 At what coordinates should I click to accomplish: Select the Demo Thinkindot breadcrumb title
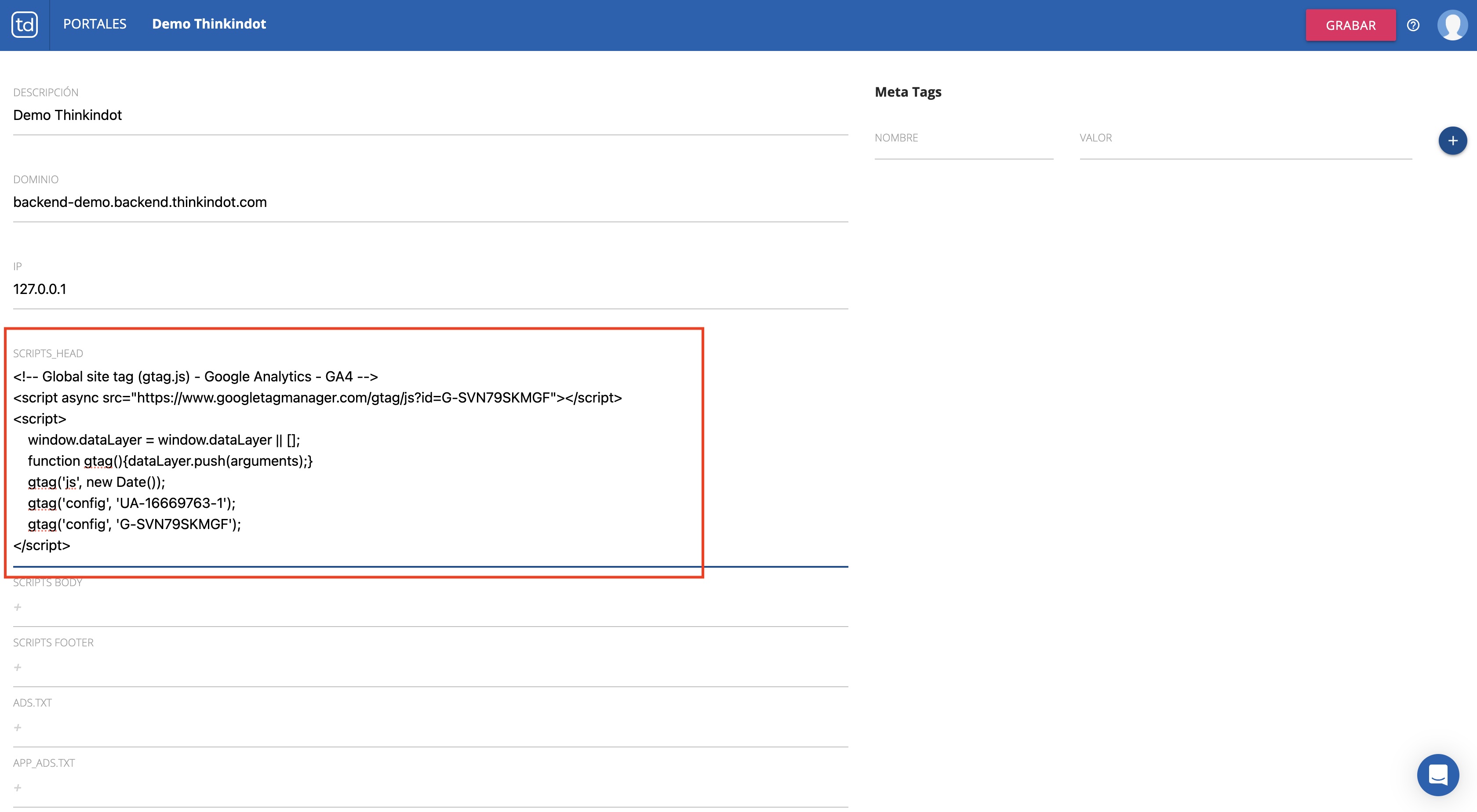209,24
